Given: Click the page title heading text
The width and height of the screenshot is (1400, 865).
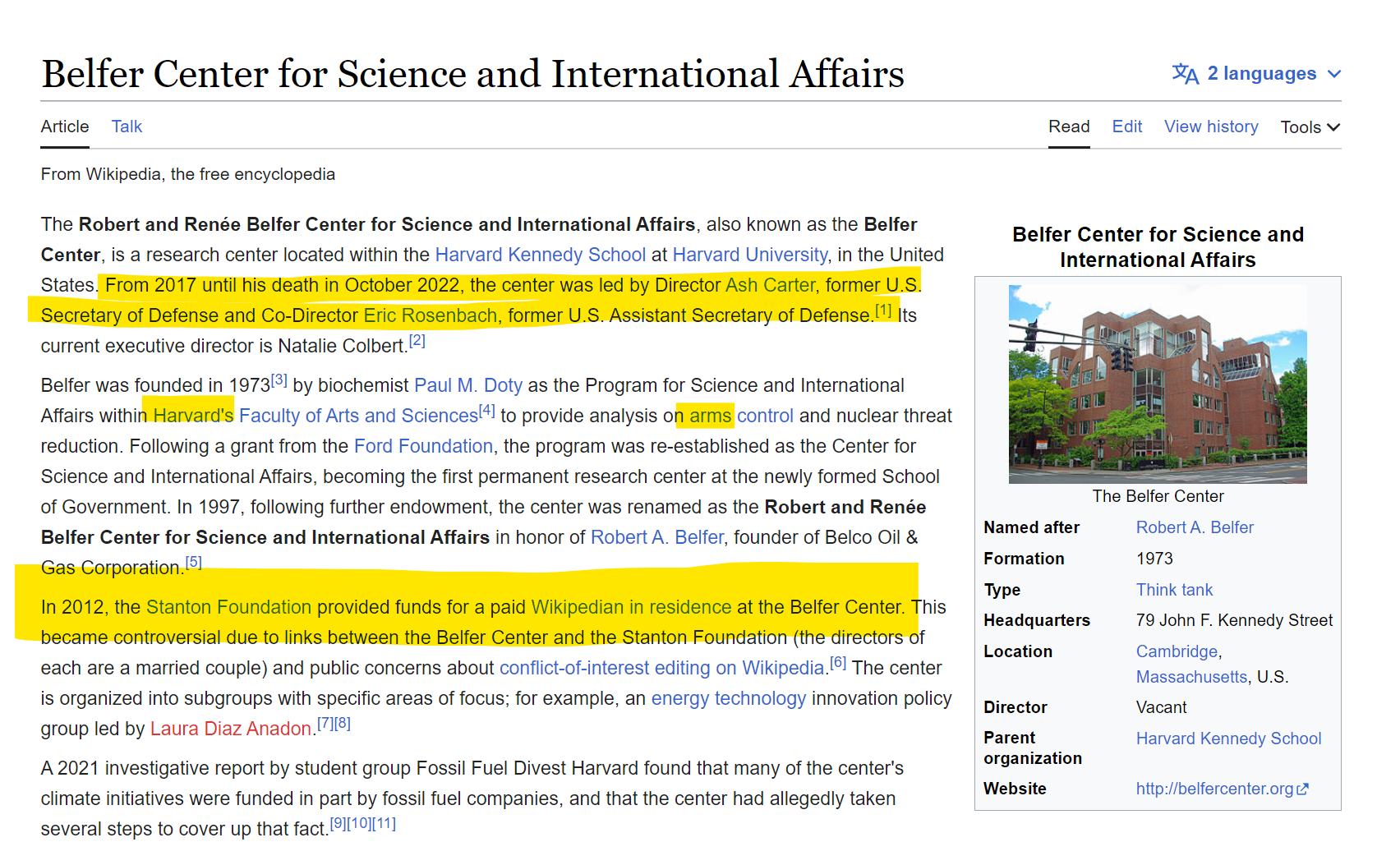Looking at the screenshot, I should coord(473,74).
